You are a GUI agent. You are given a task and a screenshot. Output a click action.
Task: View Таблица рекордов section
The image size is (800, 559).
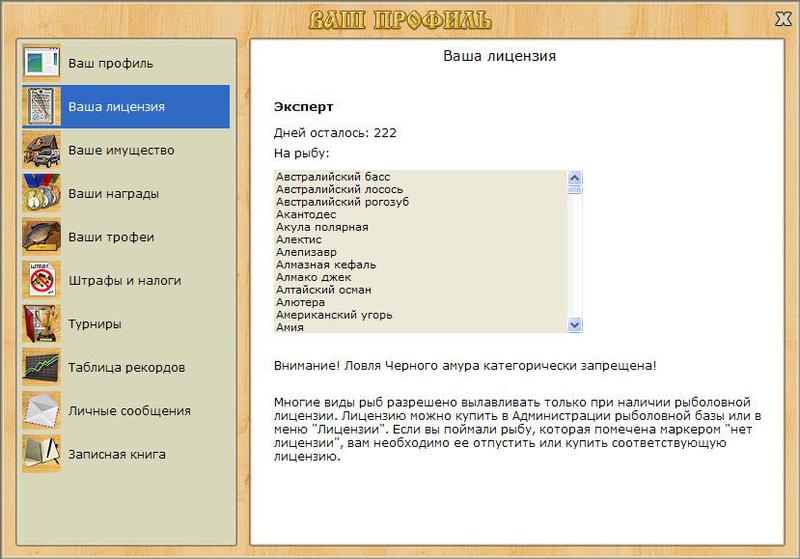126,367
